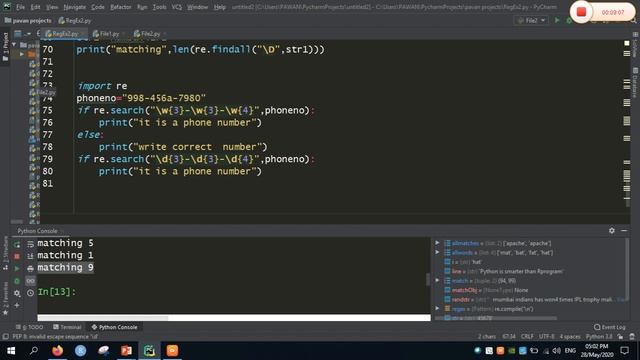Open Windows search from taskbar
This screenshot has height=360, width=640.
pyautogui.click(x=34, y=351)
